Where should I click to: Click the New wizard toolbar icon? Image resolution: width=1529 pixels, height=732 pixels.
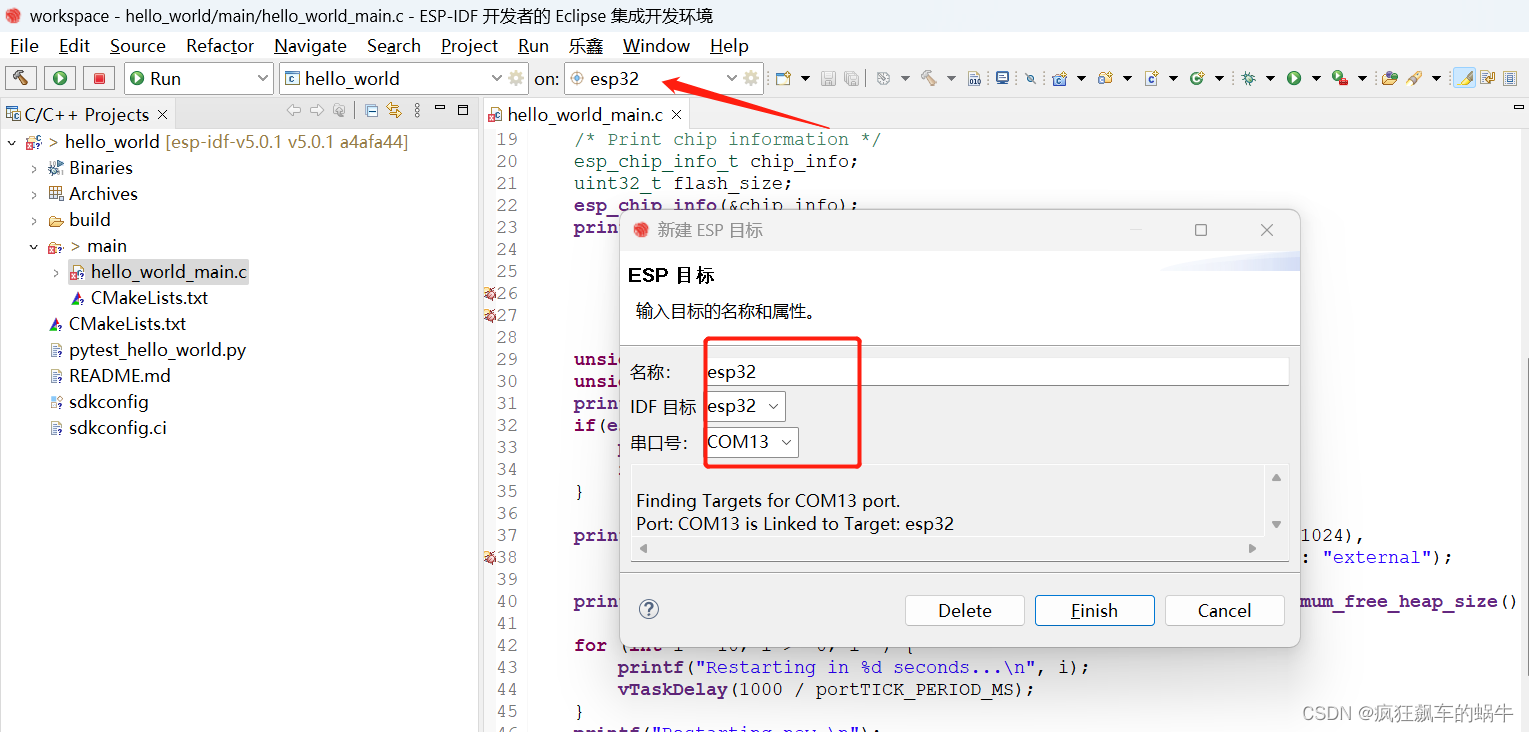pos(783,78)
